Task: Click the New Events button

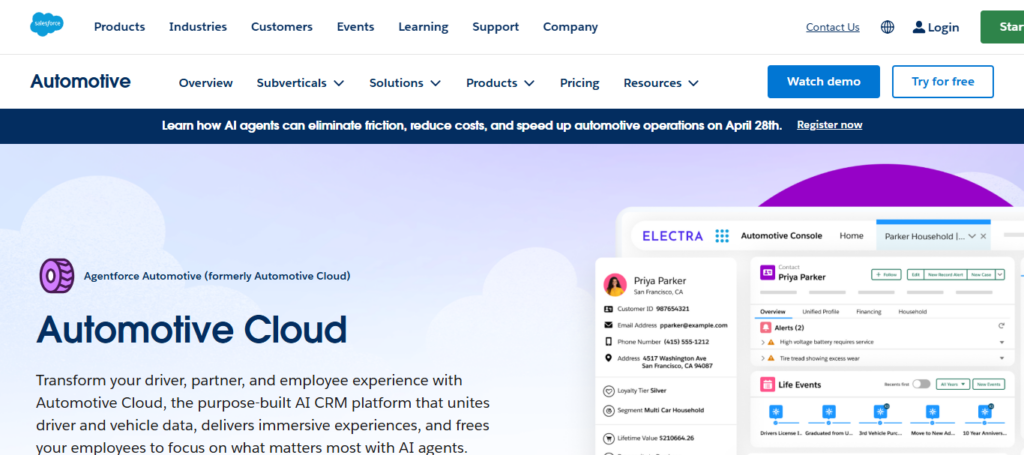Action: (x=989, y=384)
